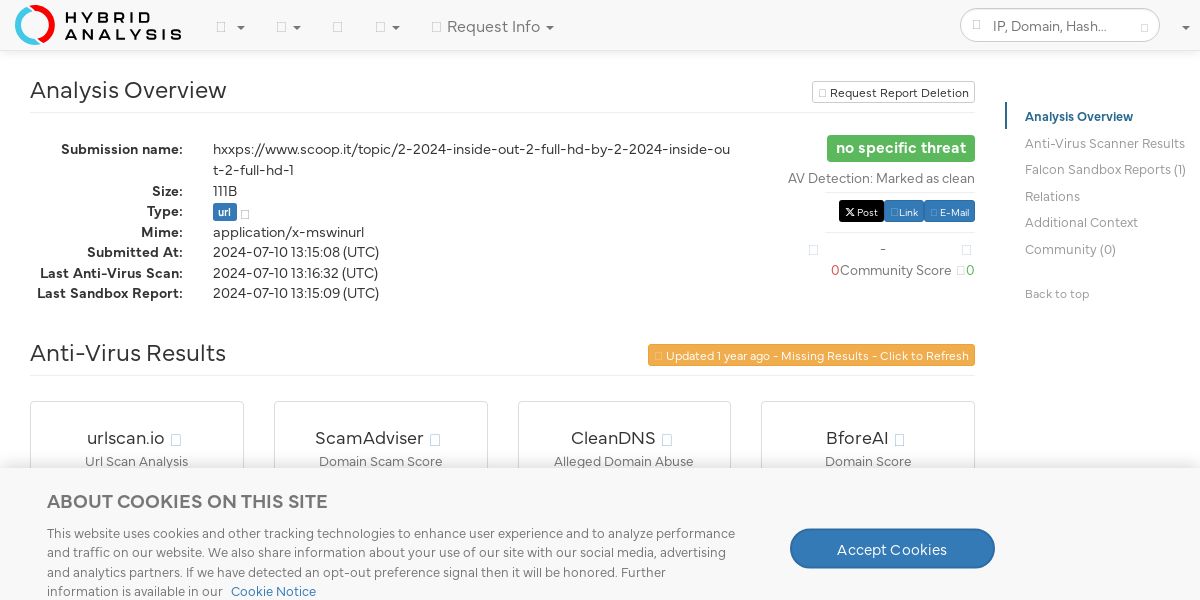Screen dimensions: 1200x600
Task: Select Falcon Sandbox Reports in sidebar
Action: pos(1104,170)
